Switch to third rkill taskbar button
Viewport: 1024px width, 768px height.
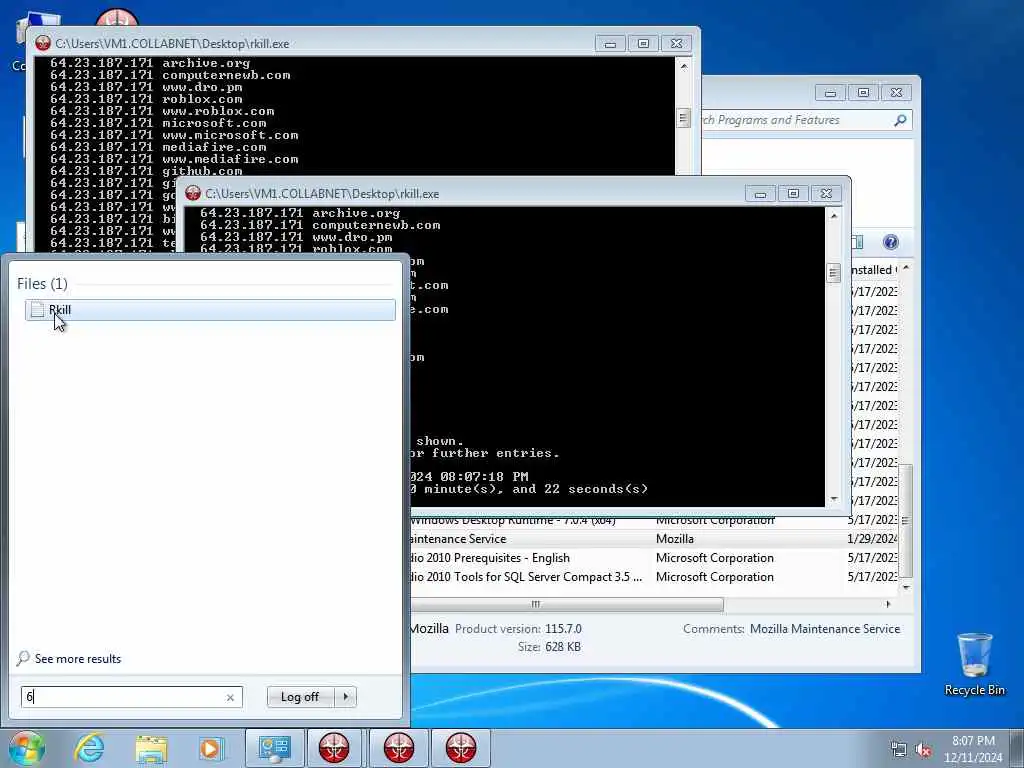[x=461, y=748]
